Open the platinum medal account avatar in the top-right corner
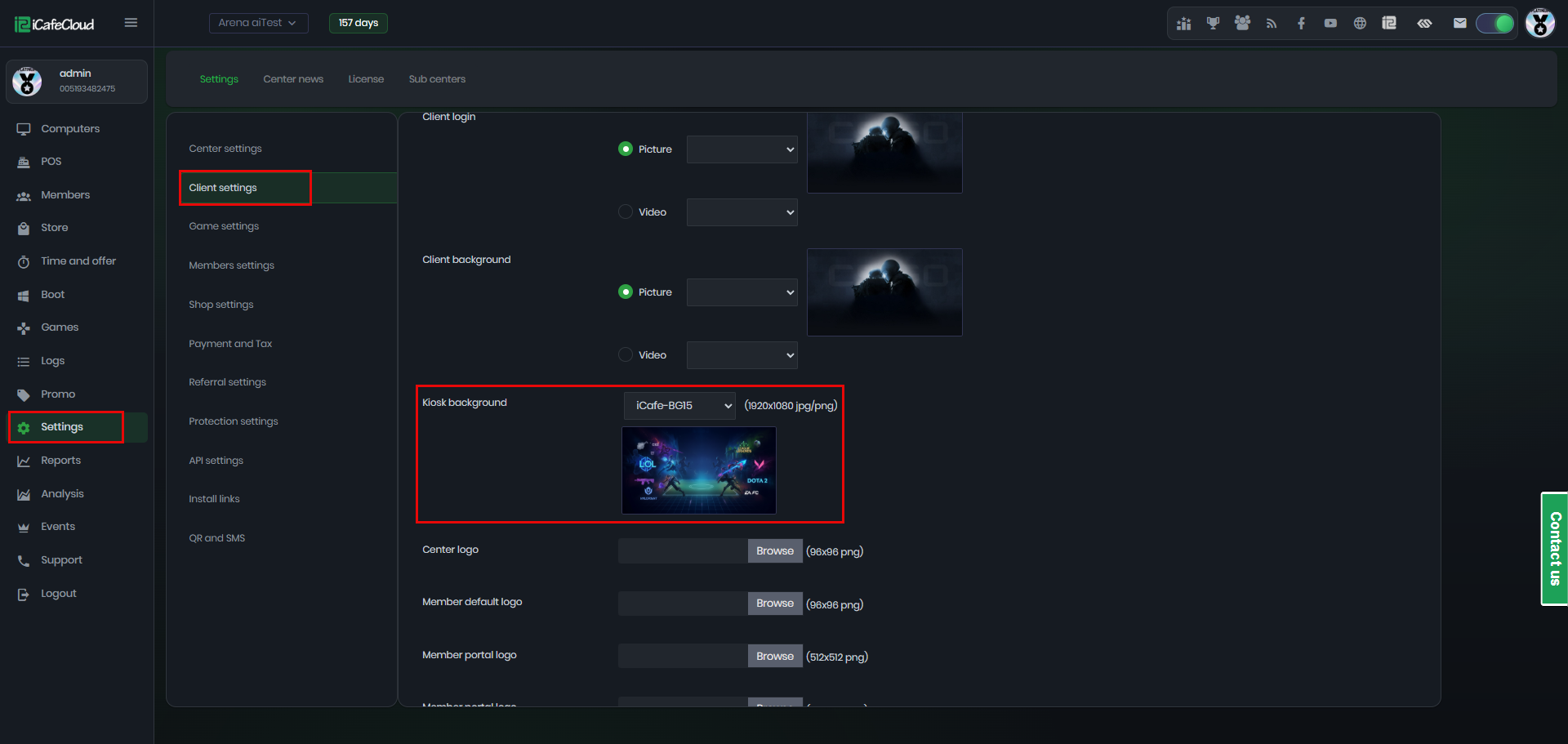1568x744 pixels. (x=1540, y=23)
